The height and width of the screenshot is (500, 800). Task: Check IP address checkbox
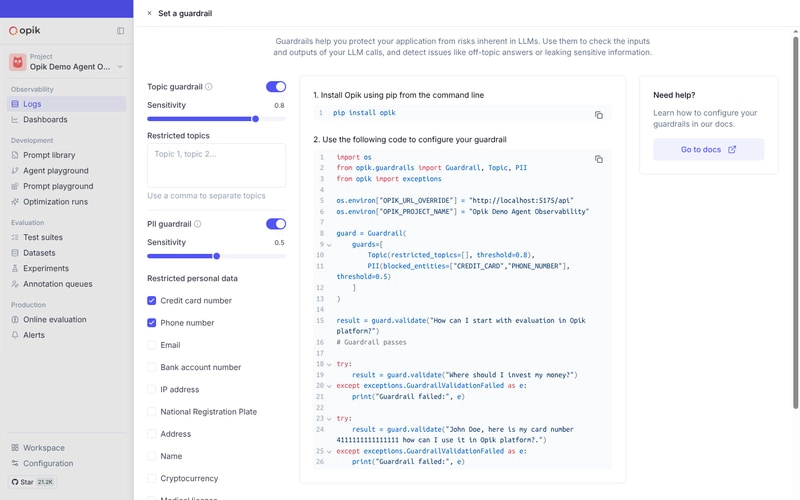pyautogui.click(x=152, y=390)
